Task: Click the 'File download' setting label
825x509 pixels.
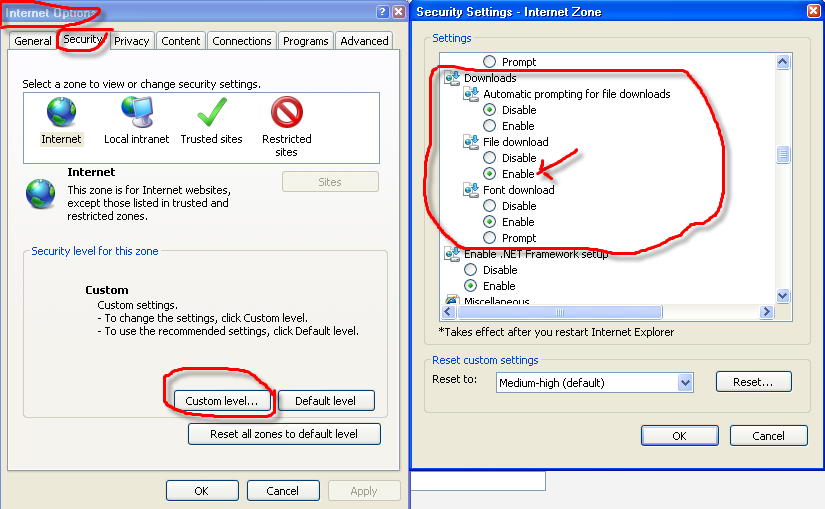Action: pos(516,142)
